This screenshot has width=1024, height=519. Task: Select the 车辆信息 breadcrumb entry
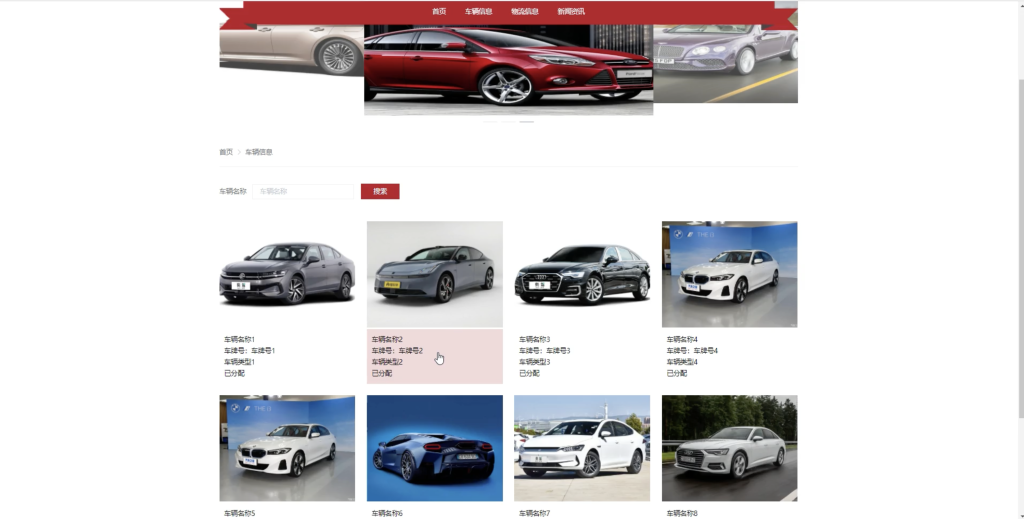coord(259,152)
